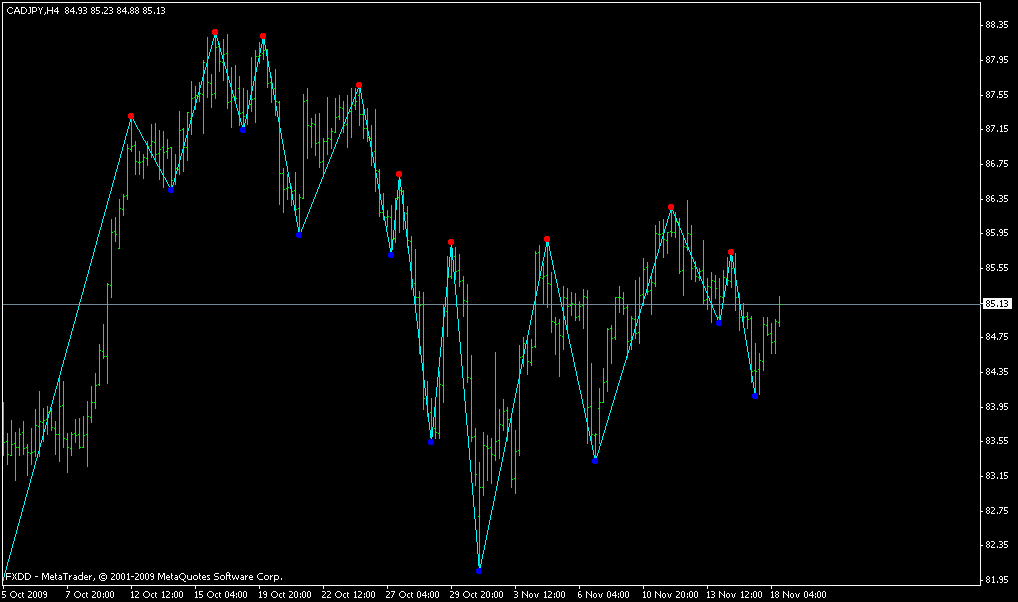Select the 29 Oct 20:00 date label
This screenshot has width=1018, height=602.
[477, 594]
